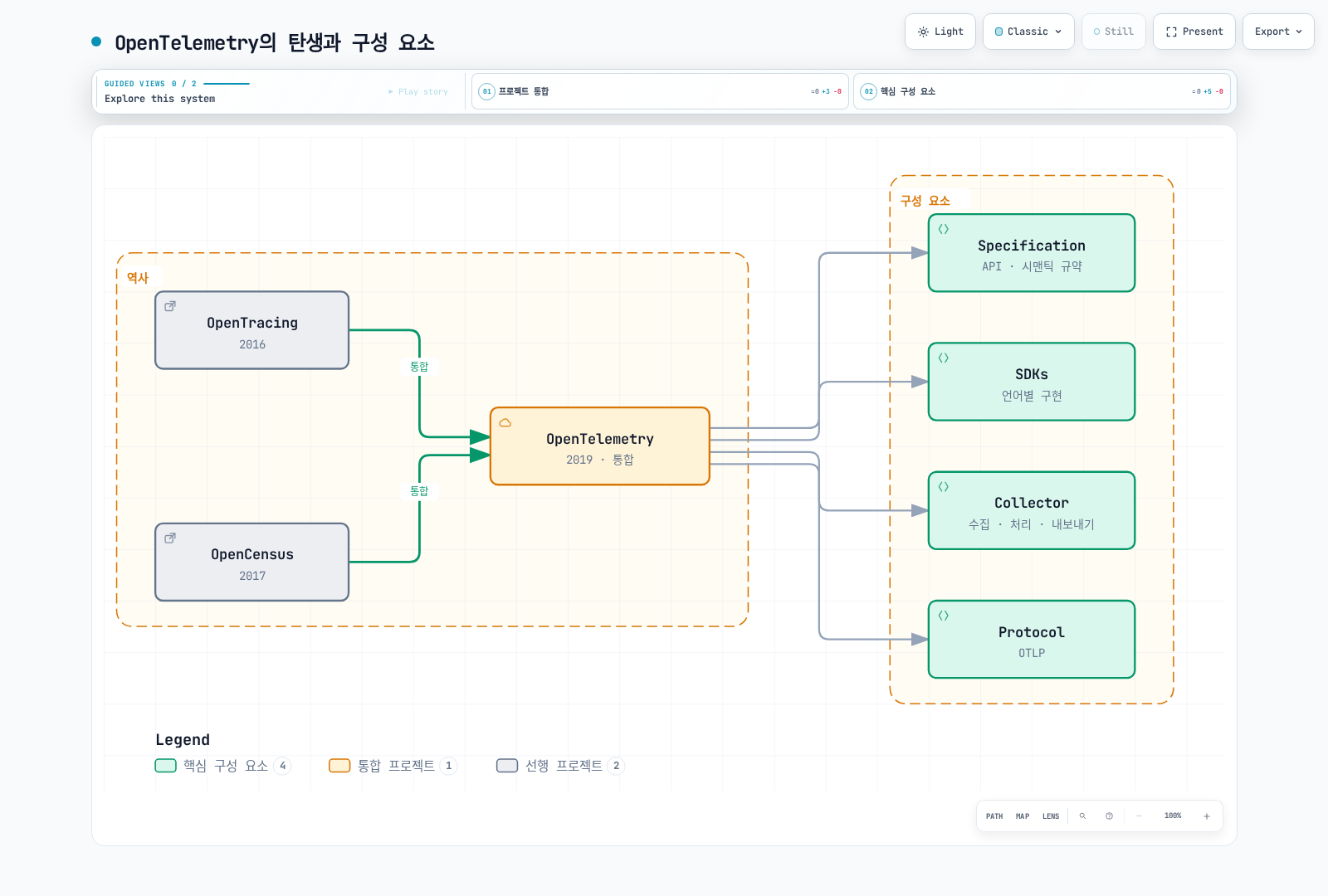Viewport: 1328px width, 896px height.
Task: Zoom out with the minus icon
Action: pos(1139,816)
